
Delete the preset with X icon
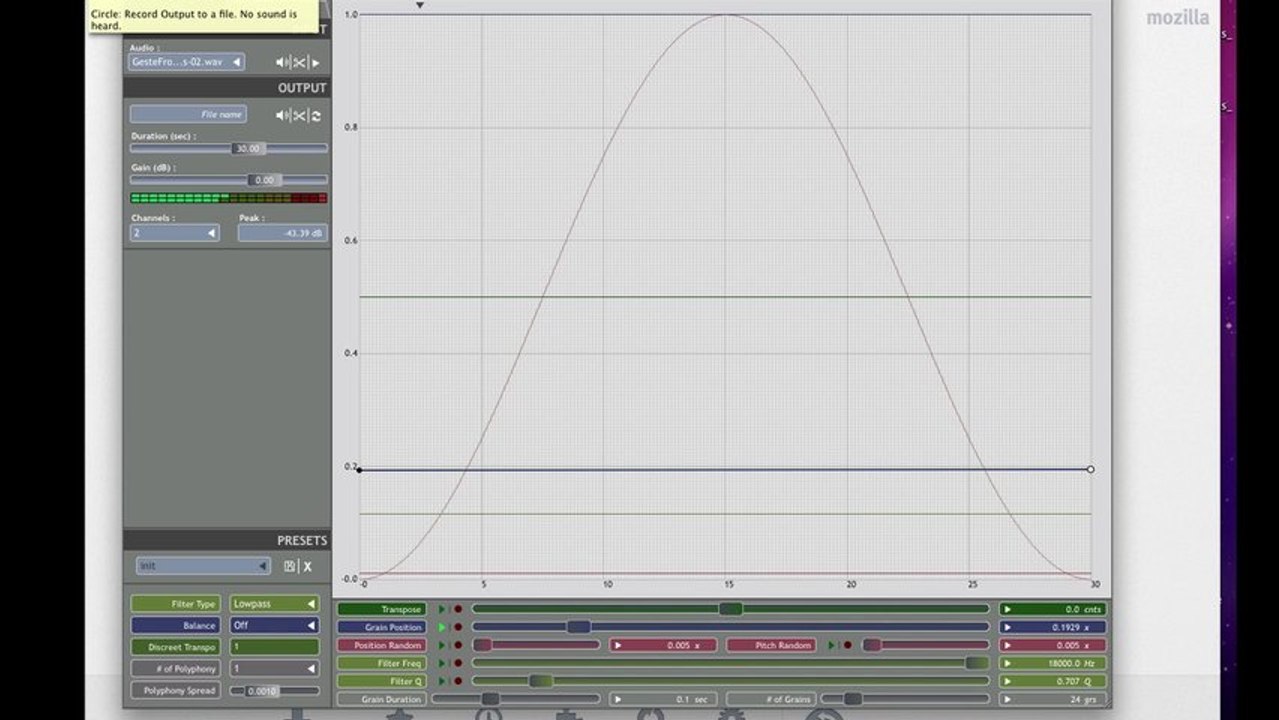[x=308, y=566]
